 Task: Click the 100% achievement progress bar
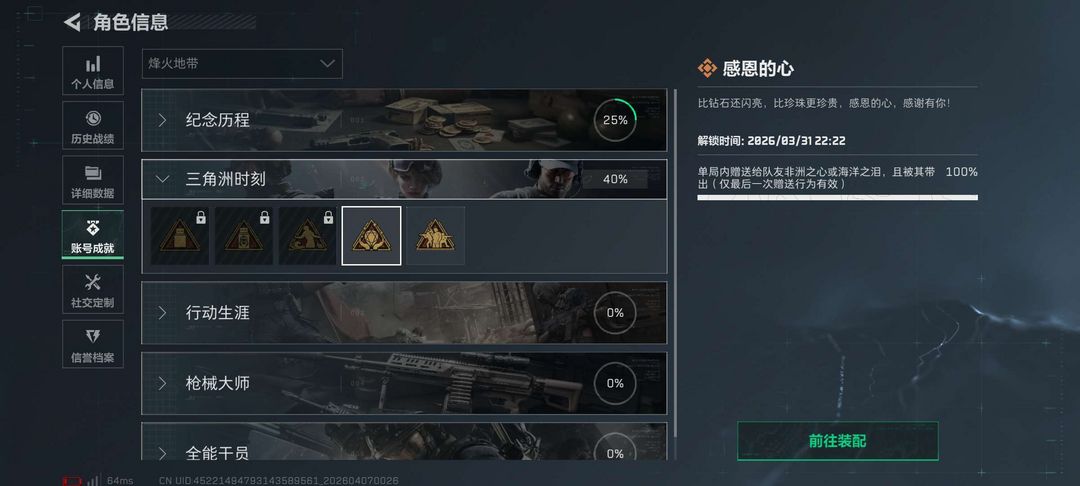pyautogui.click(x=838, y=198)
